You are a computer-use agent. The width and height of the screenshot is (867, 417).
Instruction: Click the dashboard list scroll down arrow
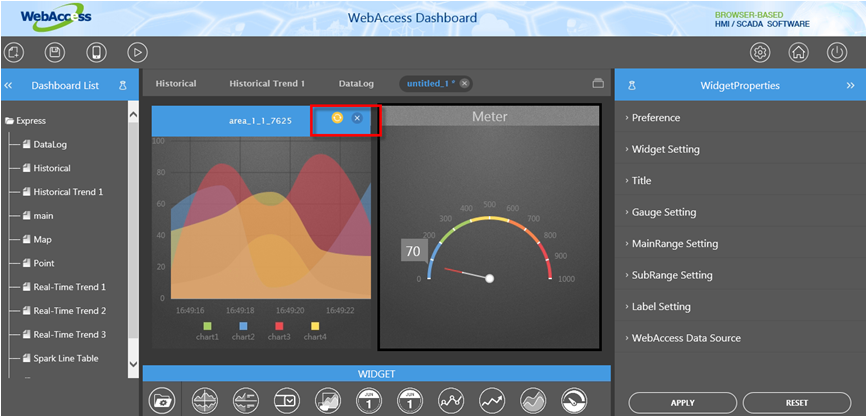tap(133, 364)
